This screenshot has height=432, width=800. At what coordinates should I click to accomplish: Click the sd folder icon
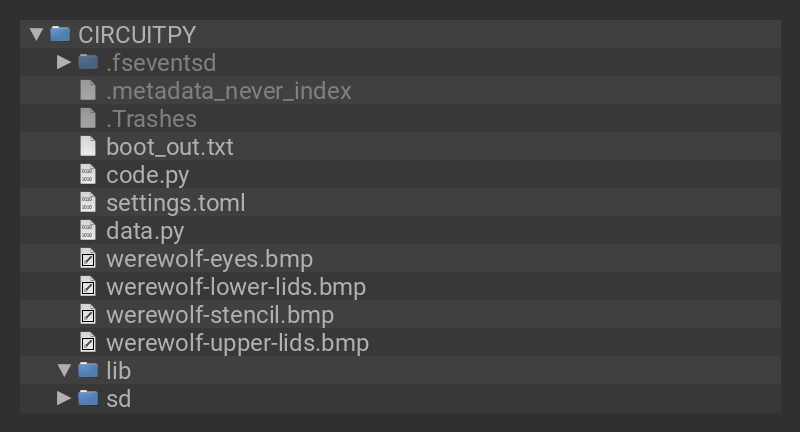[88, 398]
